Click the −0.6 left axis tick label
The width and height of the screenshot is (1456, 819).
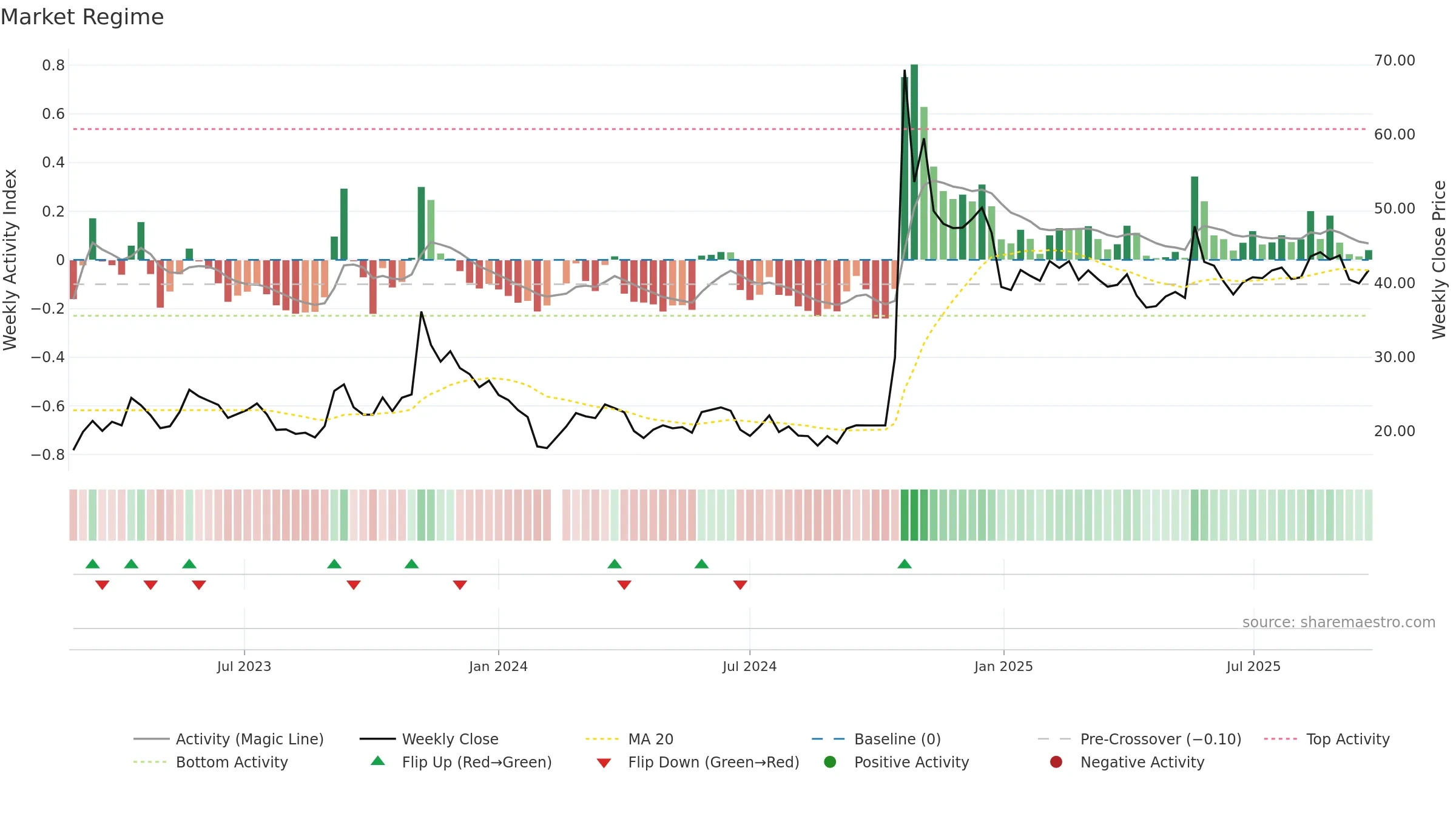tap(48, 406)
